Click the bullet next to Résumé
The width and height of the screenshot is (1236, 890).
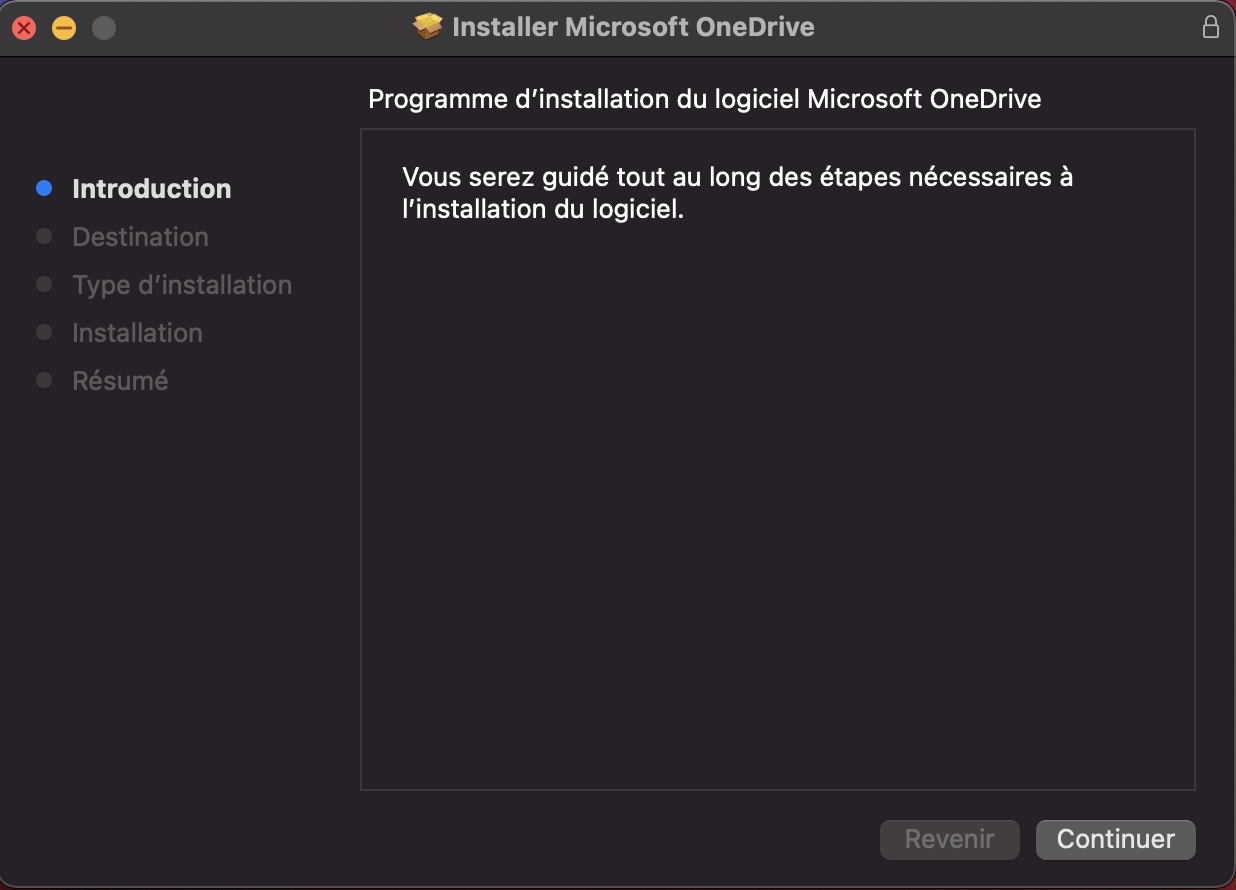pyautogui.click(x=44, y=381)
